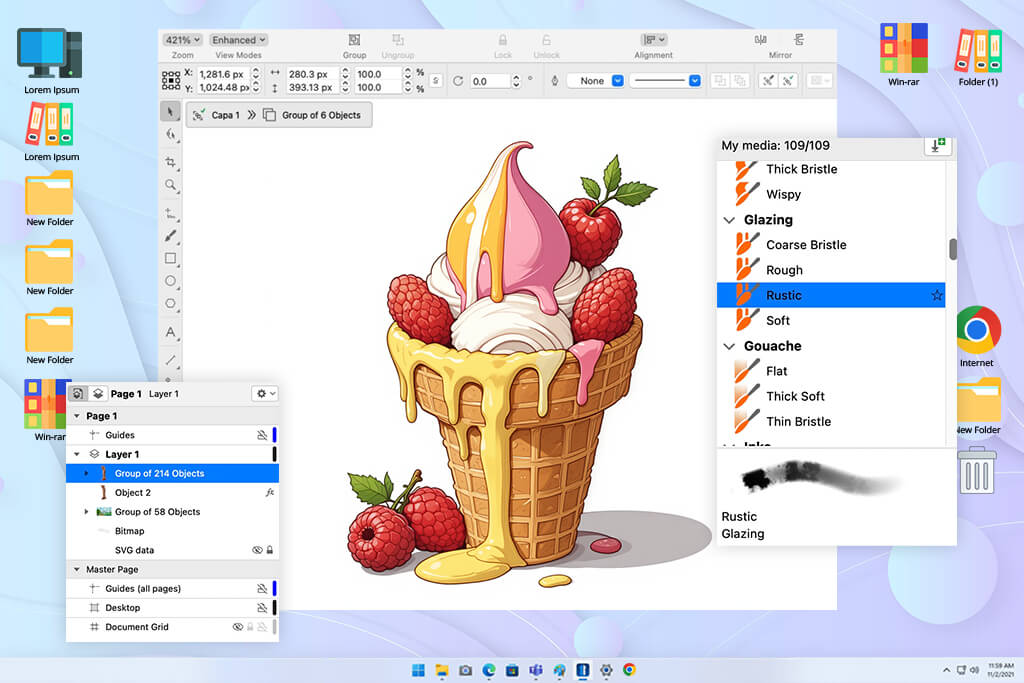Click the outline pen icon

click(x=554, y=81)
